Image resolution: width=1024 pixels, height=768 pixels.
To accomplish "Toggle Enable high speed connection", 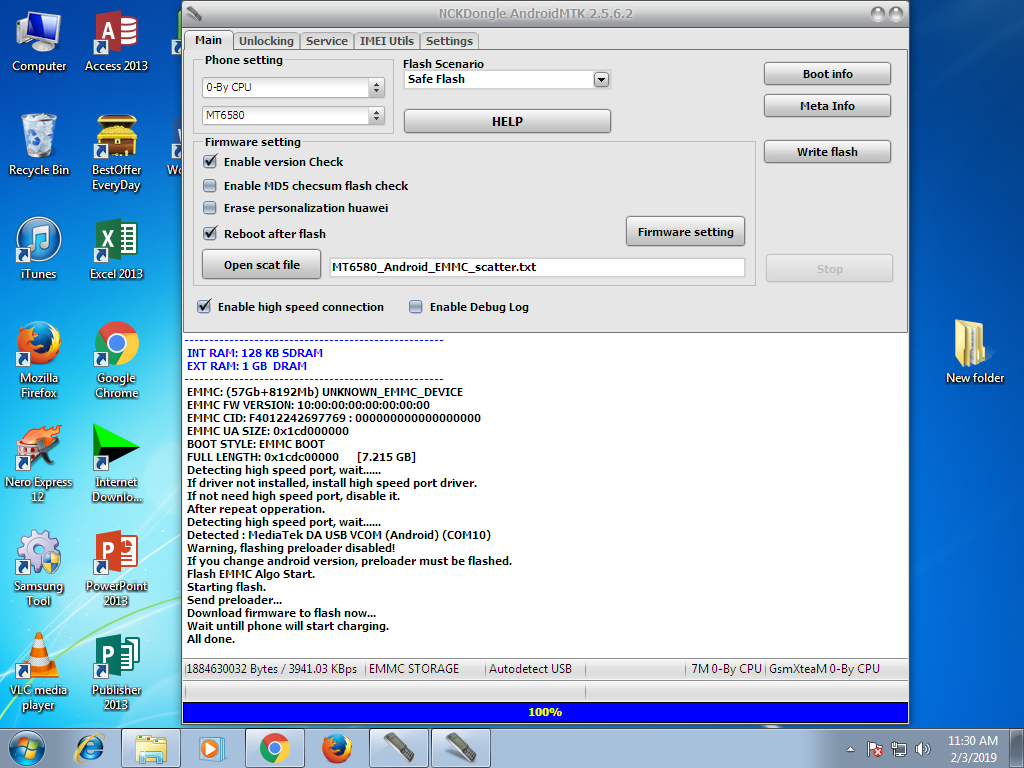I will (204, 306).
